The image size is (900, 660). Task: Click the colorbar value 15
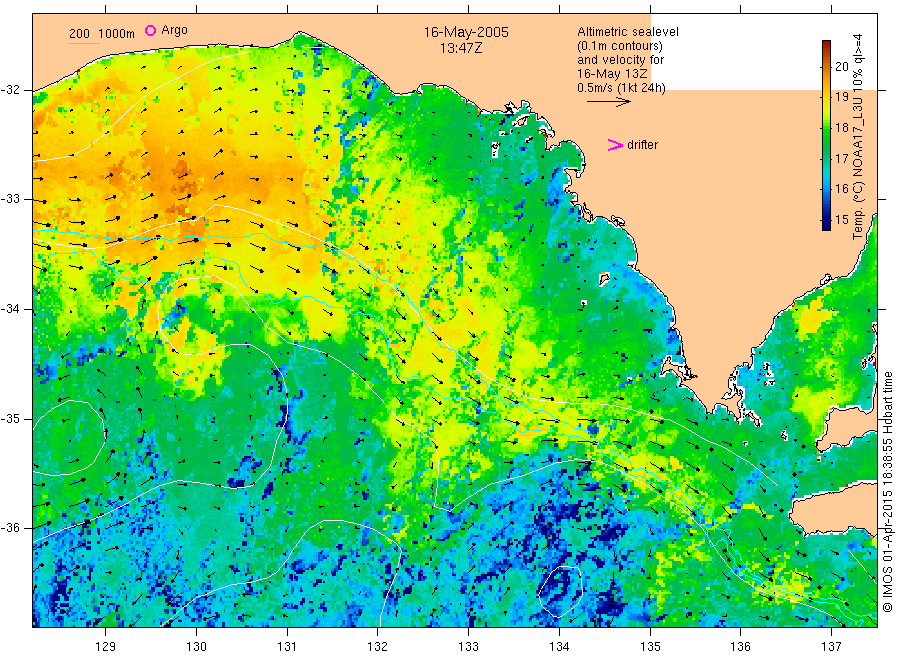[841, 219]
